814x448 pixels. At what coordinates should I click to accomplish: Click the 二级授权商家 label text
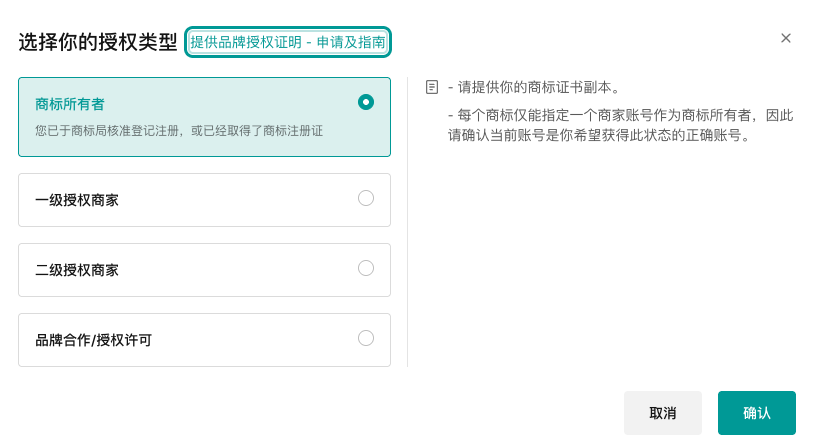coord(77,270)
